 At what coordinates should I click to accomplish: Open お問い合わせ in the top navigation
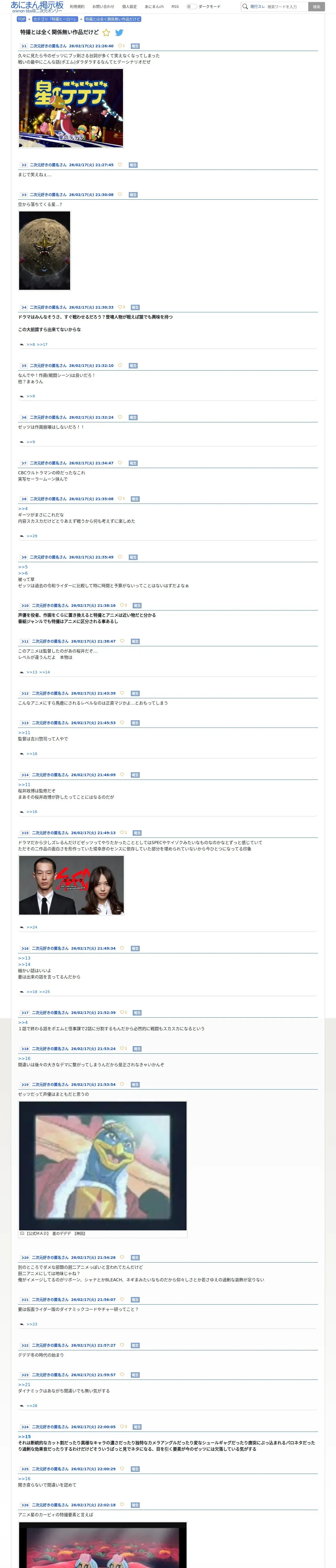pos(103,7)
